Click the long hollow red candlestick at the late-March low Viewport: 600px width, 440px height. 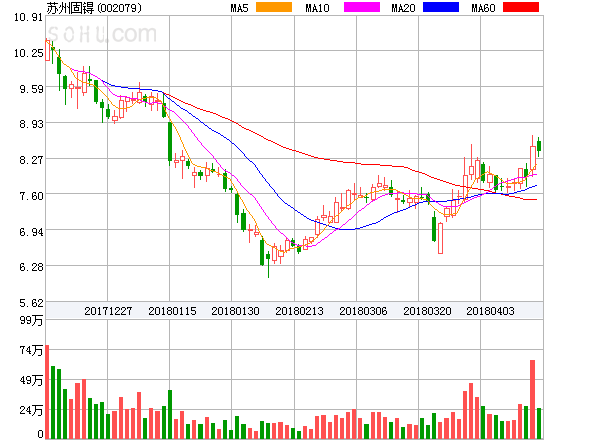440,238
